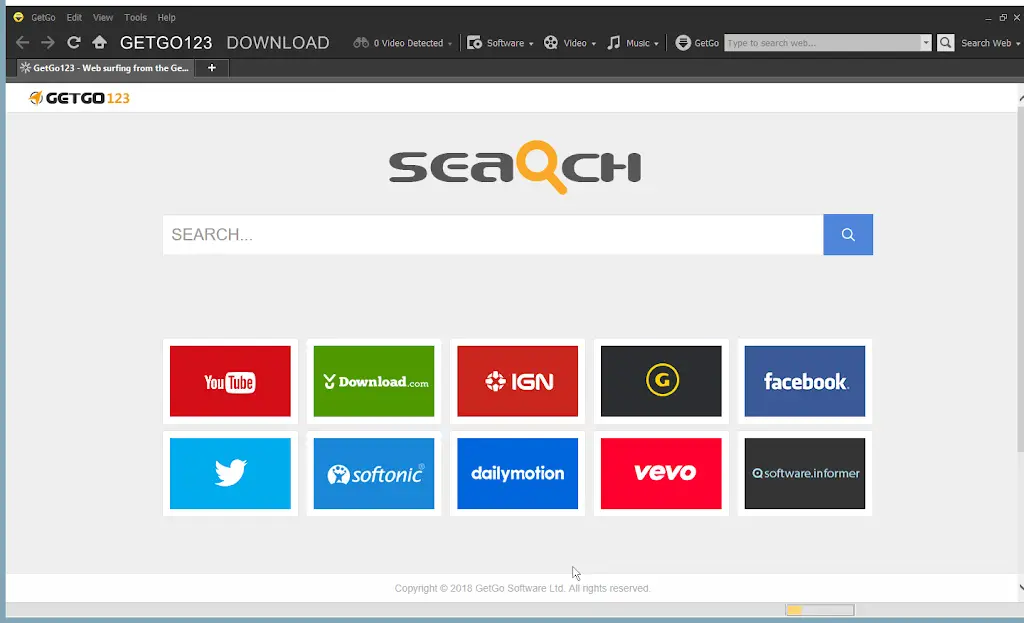
Task: Click the binoculars video detection icon
Action: (361, 43)
